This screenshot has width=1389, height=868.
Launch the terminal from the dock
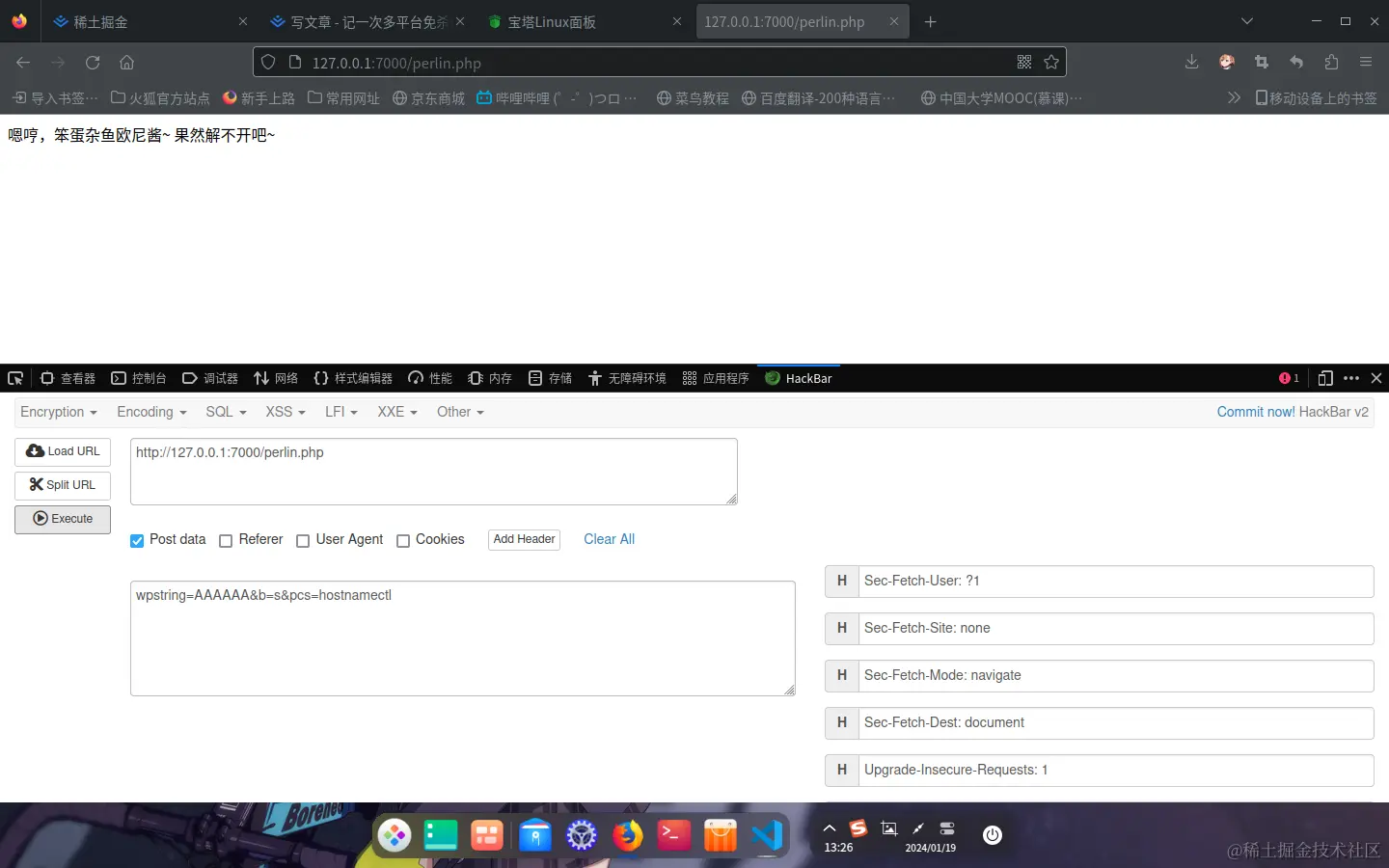(x=673, y=835)
